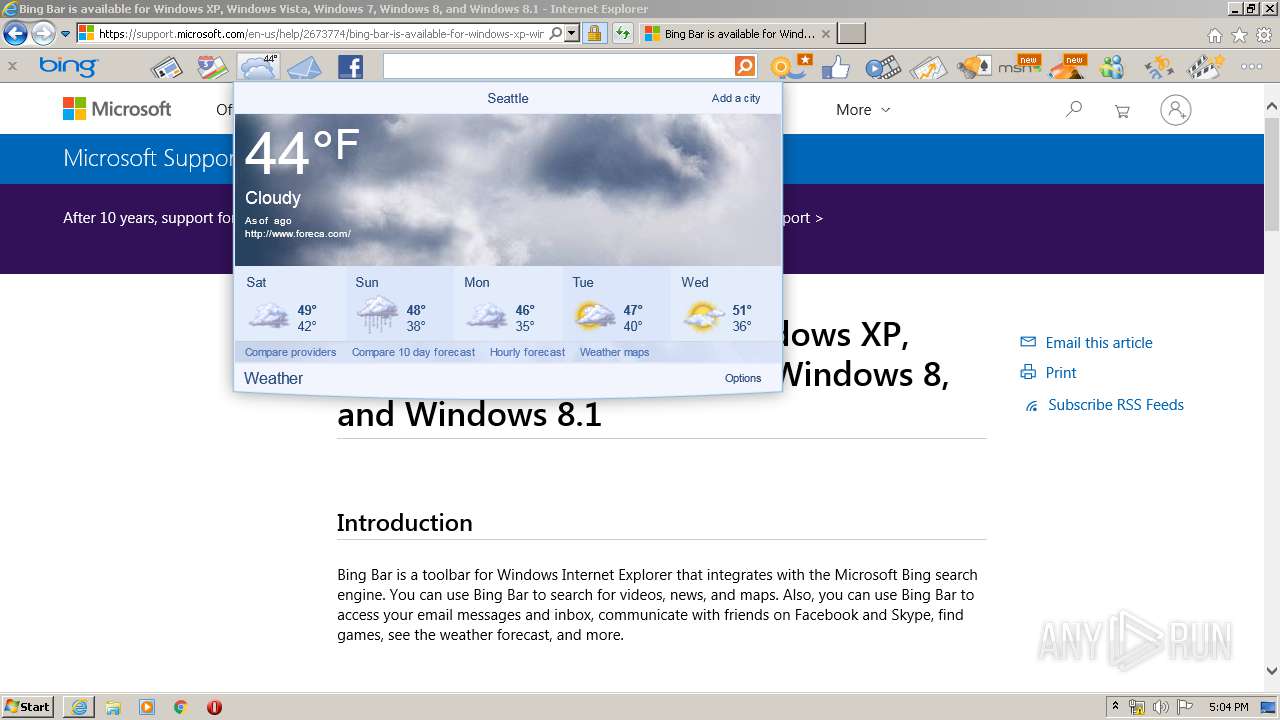Select Monday forecast
This screenshot has height=720, width=1280.
(508, 304)
